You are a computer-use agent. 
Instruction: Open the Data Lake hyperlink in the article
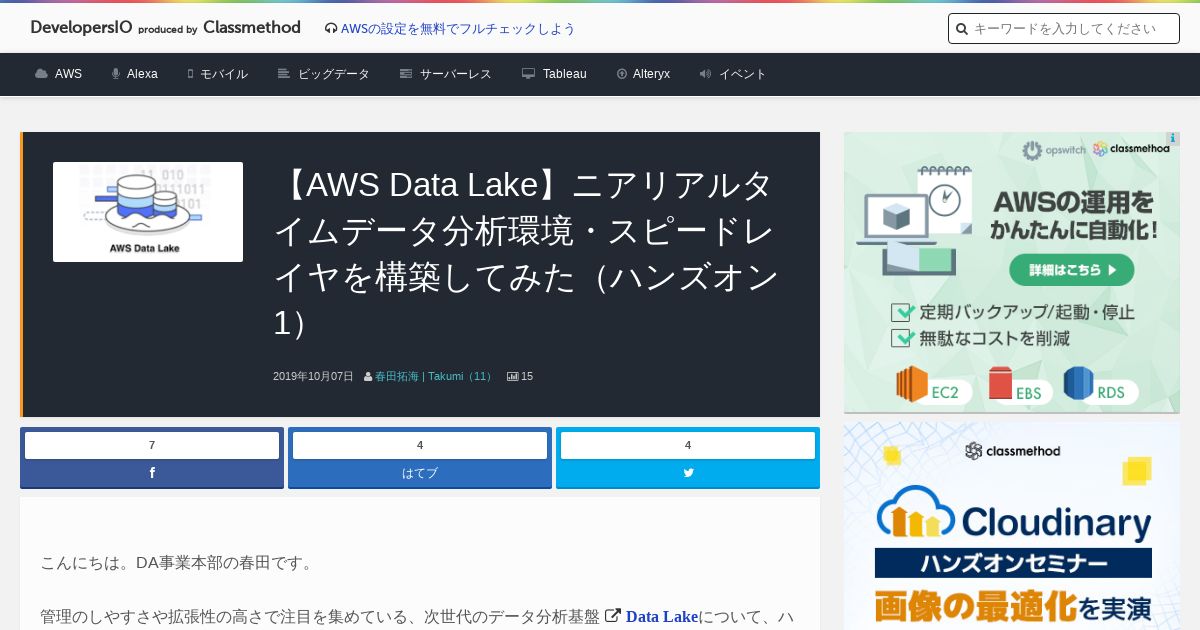coord(661,616)
